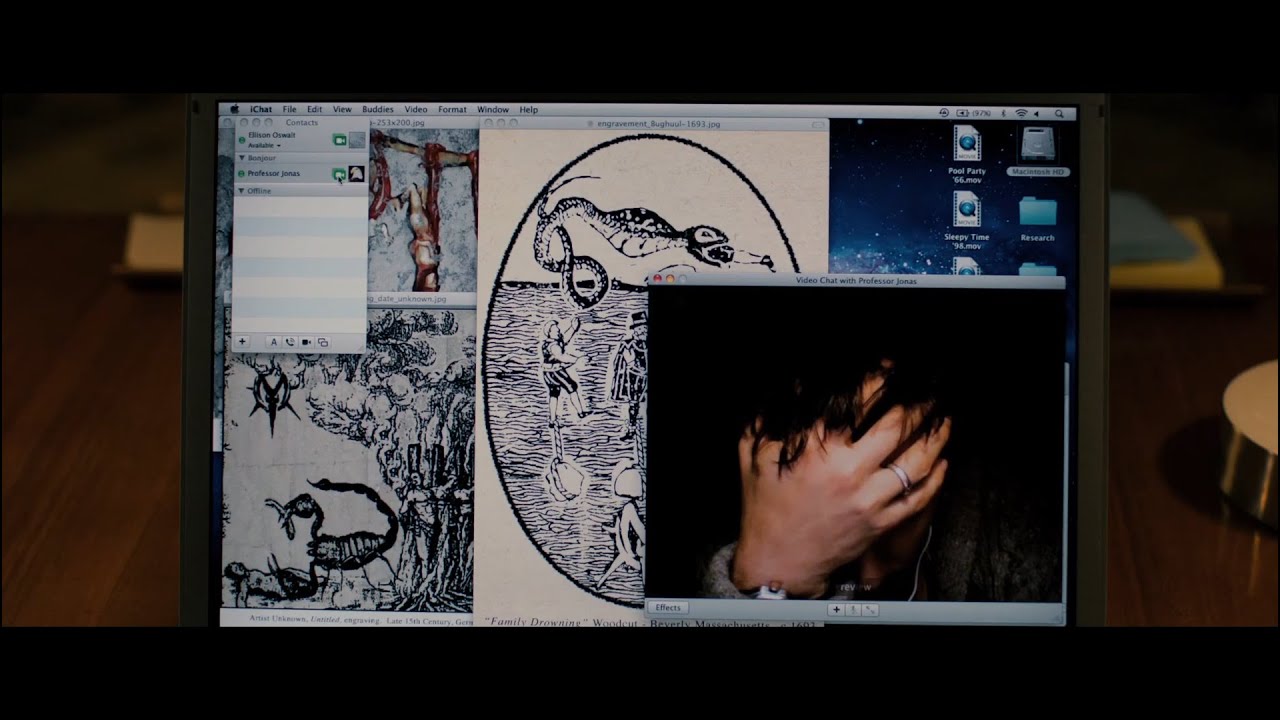The image size is (1280, 720).
Task: Click the volume icon in the menu bar
Action: [x=1037, y=113]
